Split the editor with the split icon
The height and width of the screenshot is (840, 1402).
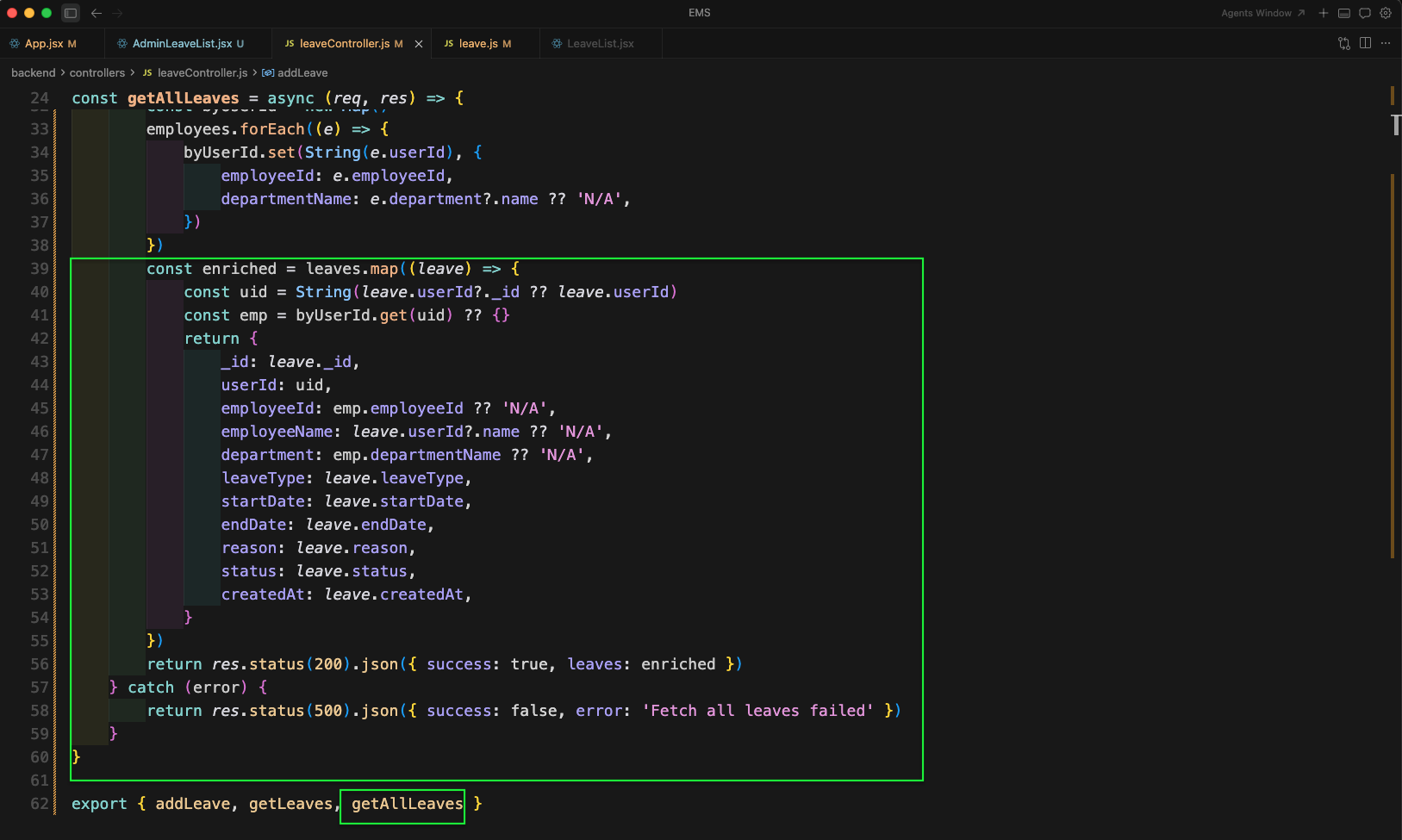click(x=1365, y=43)
